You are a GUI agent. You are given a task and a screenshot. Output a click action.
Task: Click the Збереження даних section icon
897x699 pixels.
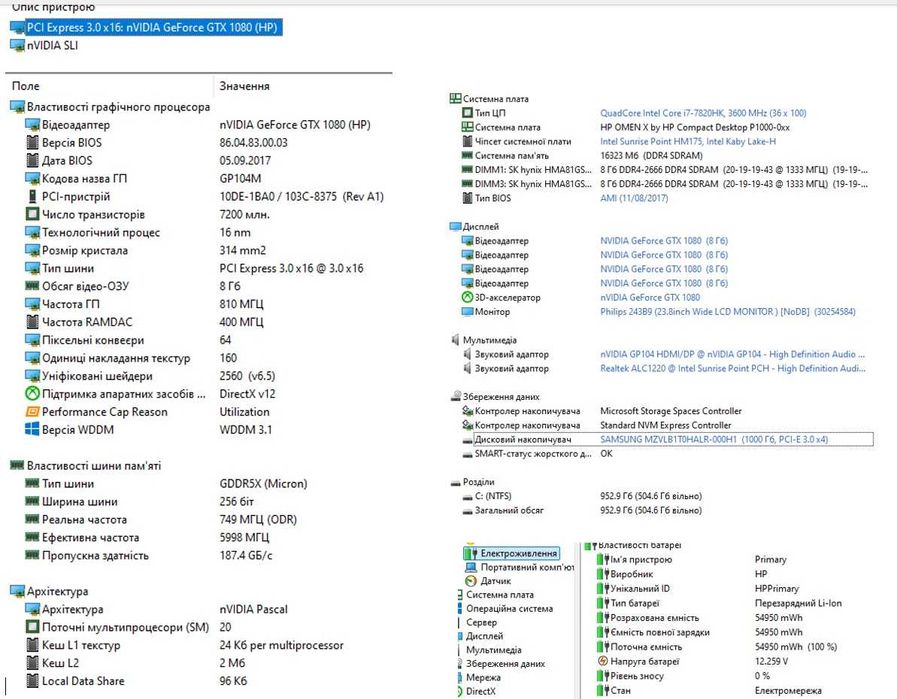456,396
